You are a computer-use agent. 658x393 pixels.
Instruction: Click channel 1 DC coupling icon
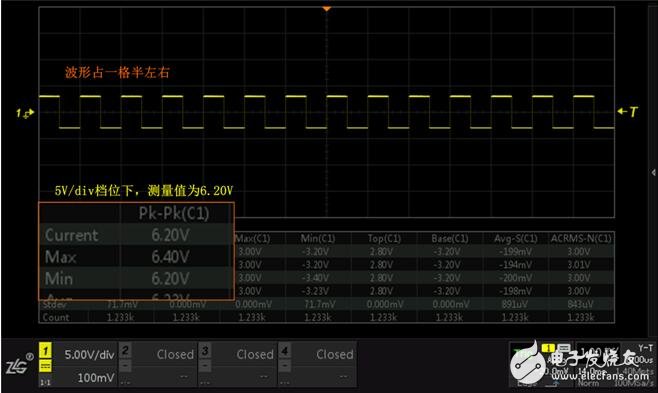[x=45, y=366]
